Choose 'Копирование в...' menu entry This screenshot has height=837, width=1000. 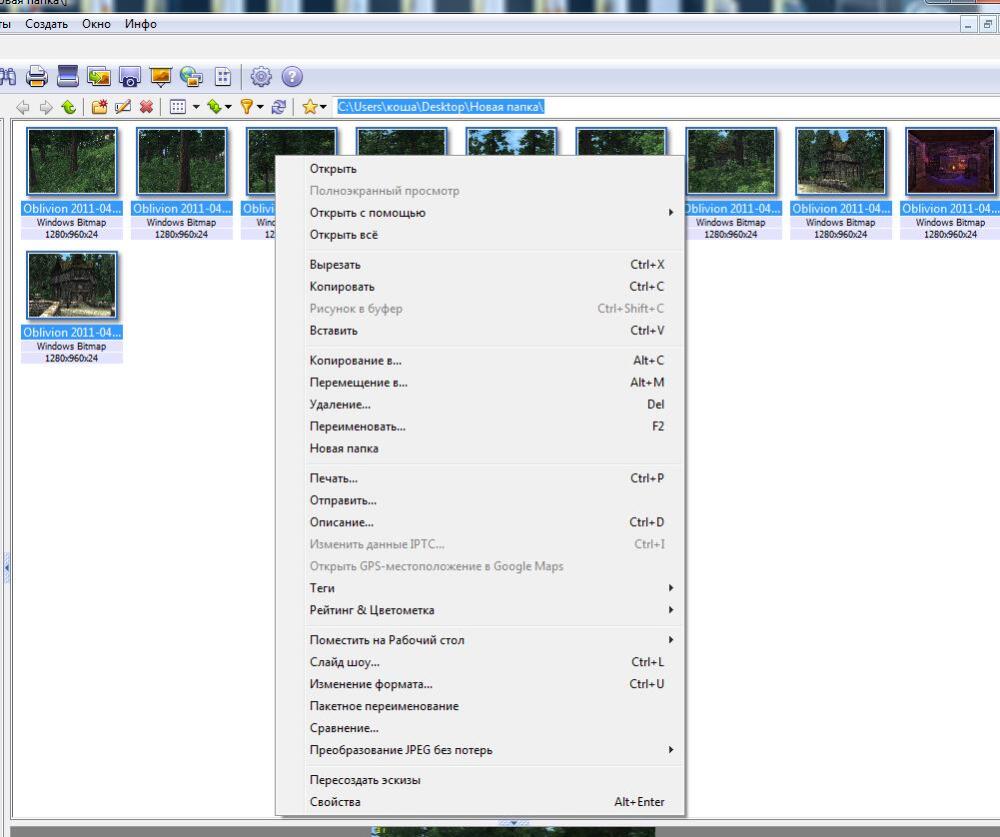pyautogui.click(x=480, y=360)
